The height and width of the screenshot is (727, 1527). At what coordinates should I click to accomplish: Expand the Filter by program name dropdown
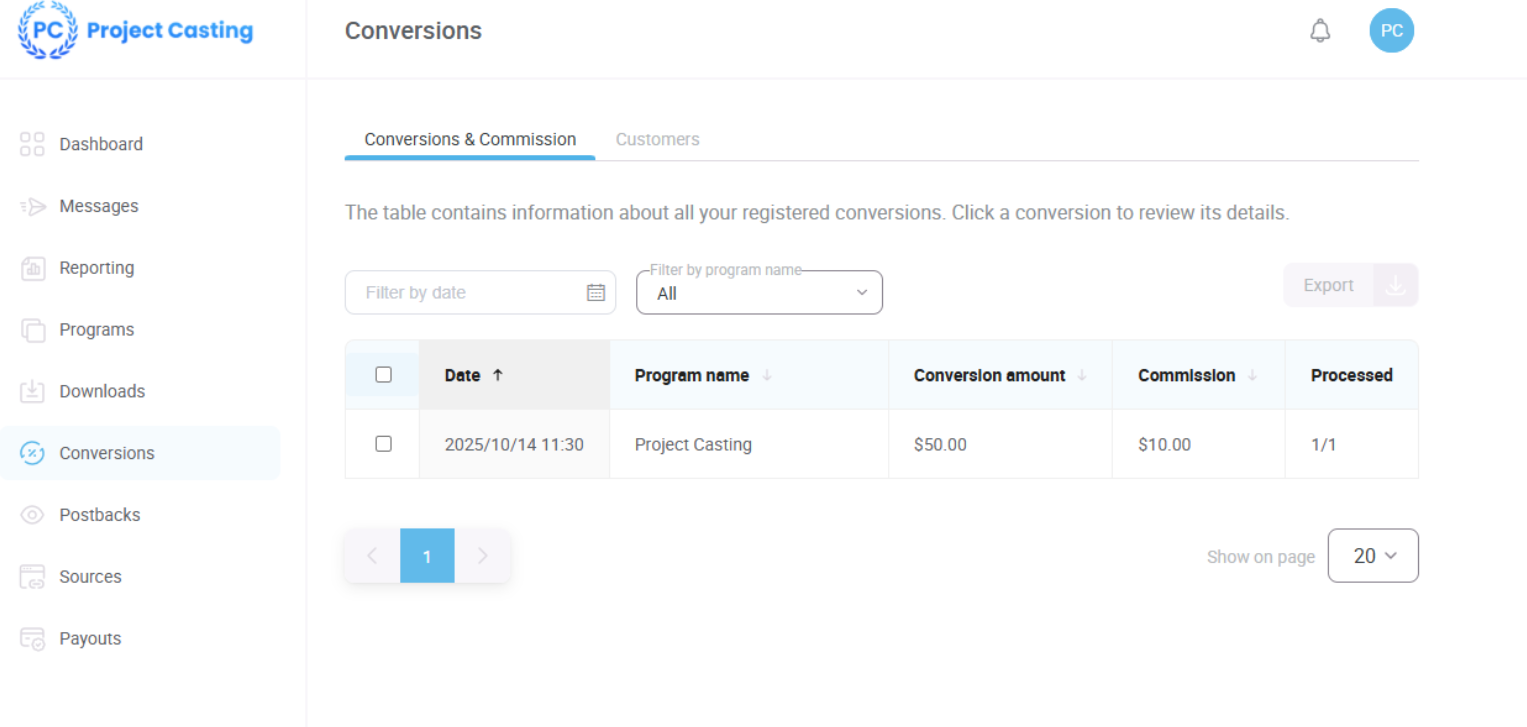[x=759, y=293]
